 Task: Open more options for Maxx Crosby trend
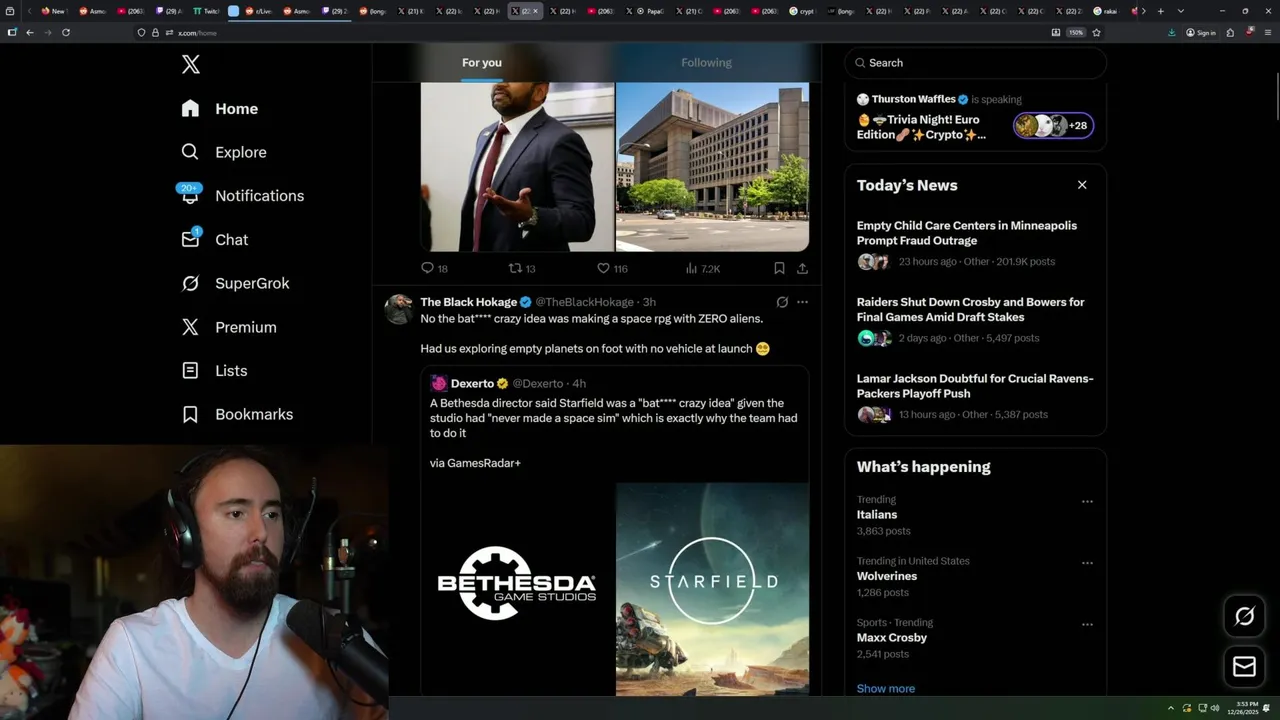pos(1087,625)
